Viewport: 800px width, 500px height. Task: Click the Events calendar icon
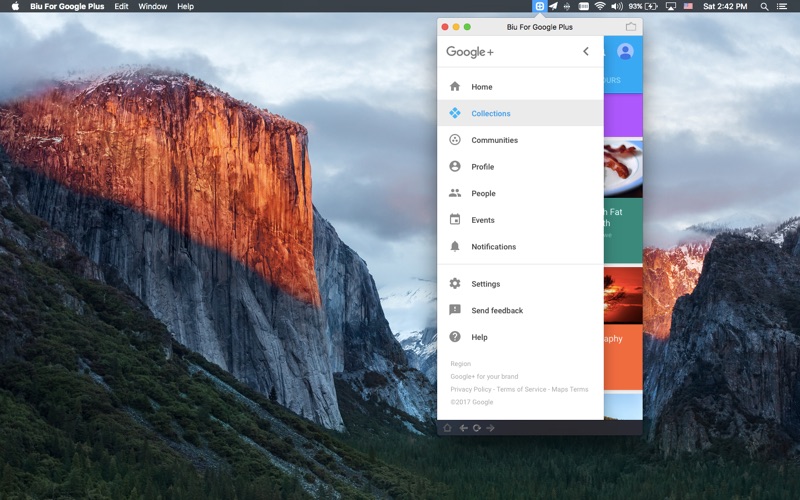point(455,220)
